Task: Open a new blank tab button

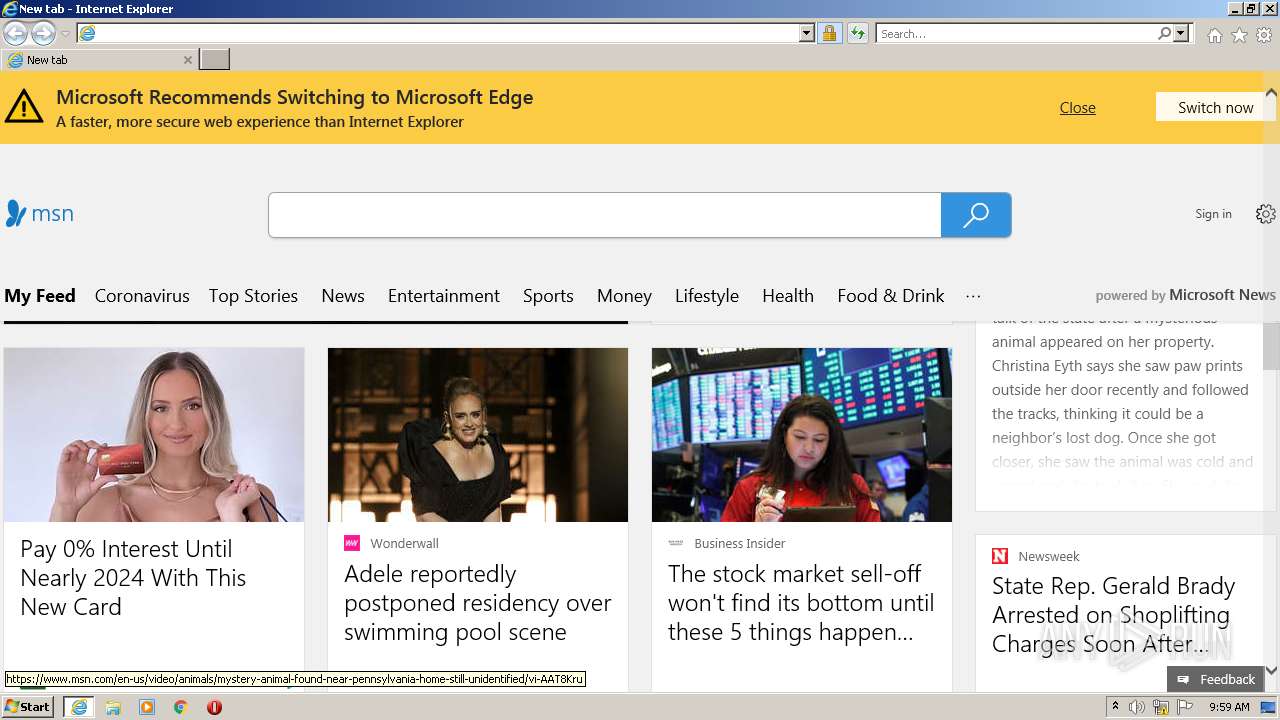Action: point(214,60)
